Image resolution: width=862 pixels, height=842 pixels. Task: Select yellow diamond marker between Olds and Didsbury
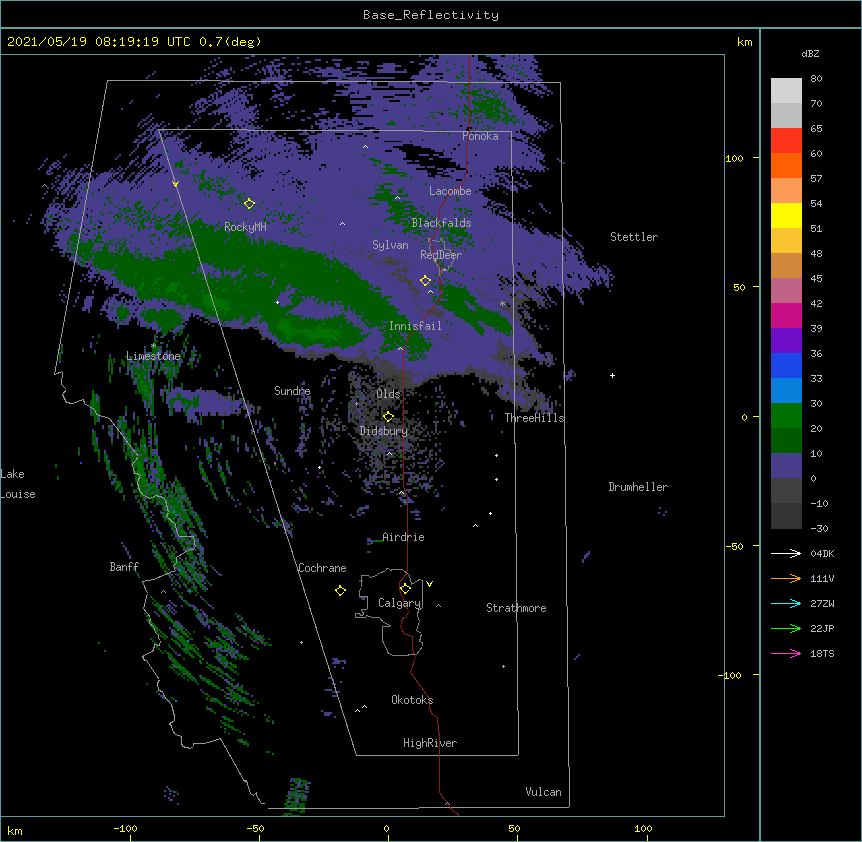point(388,416)
